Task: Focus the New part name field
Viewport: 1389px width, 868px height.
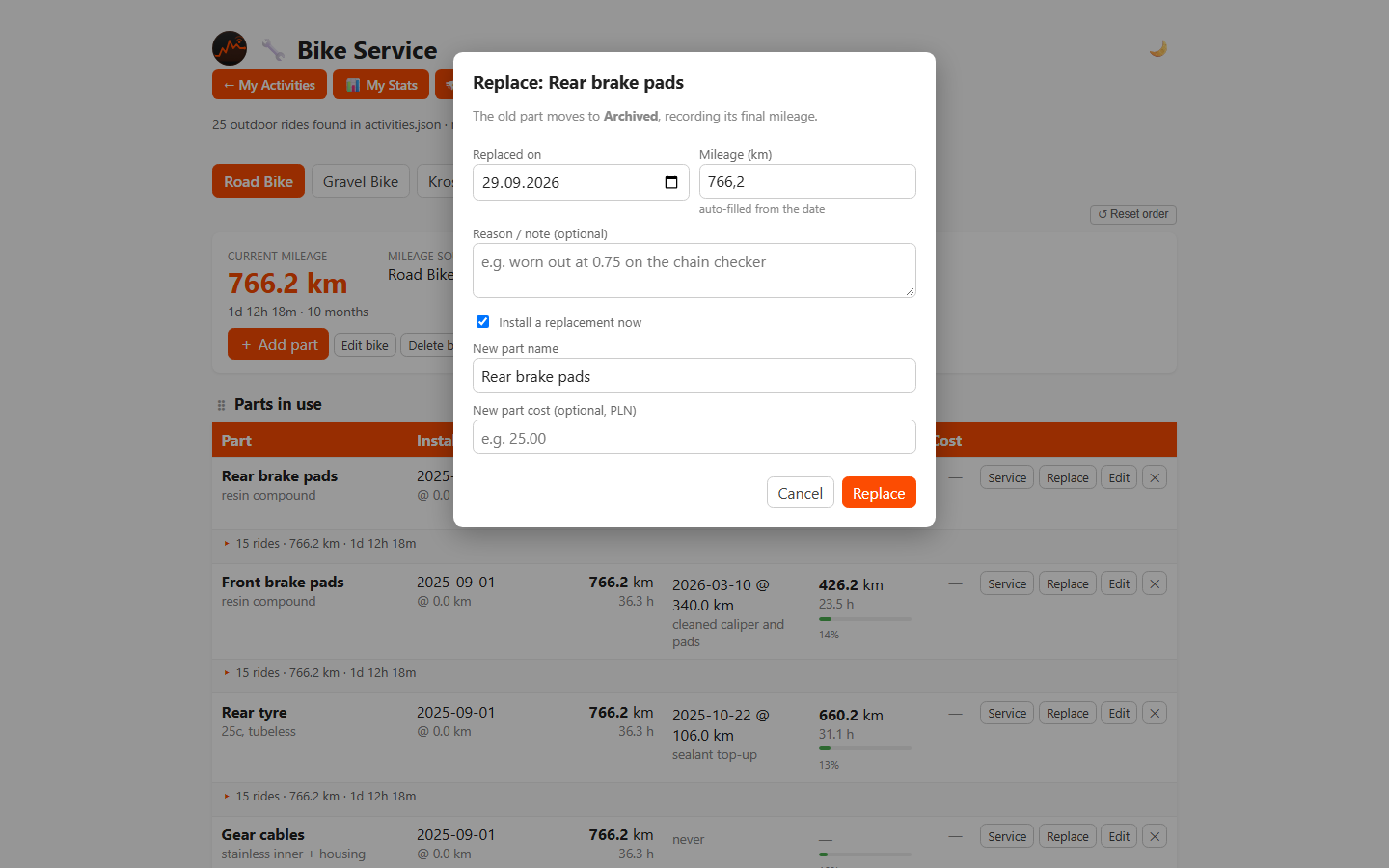Action: 694,375
